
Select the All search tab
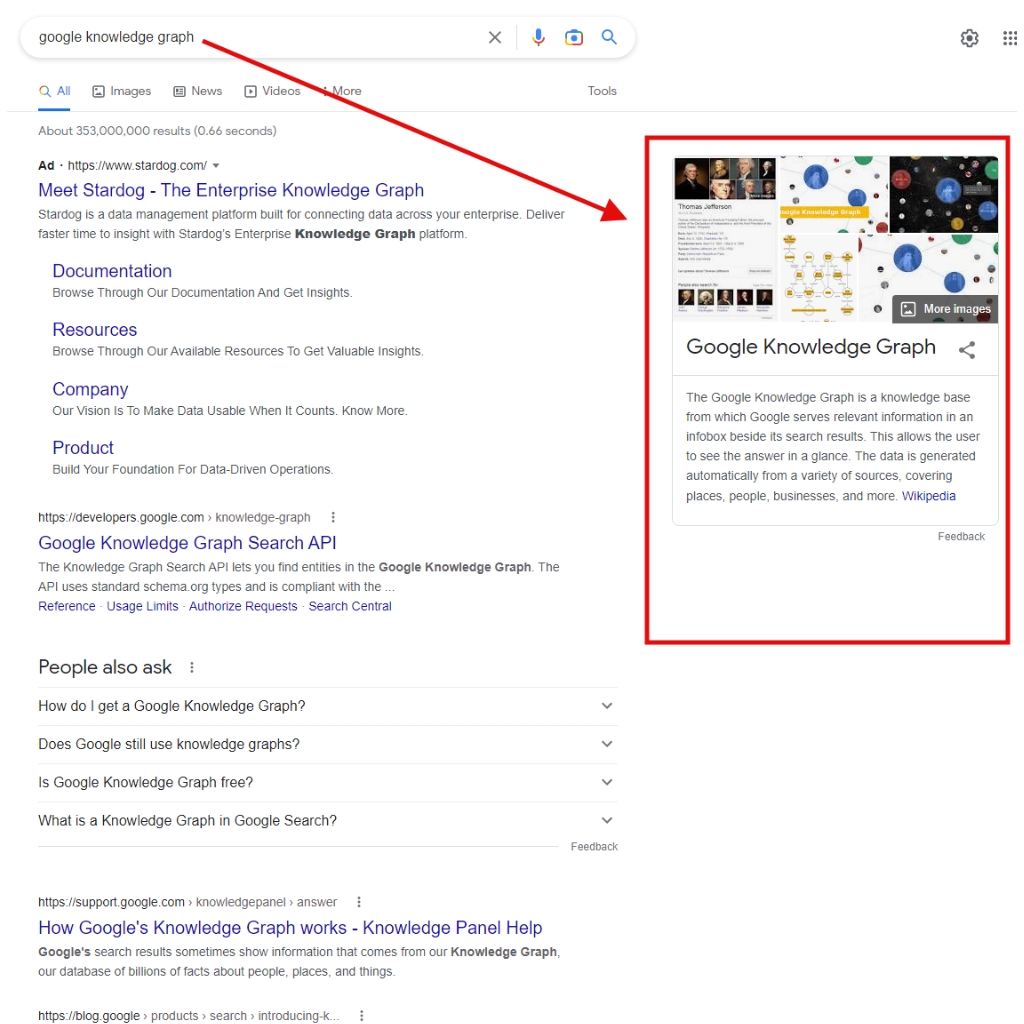pyautogui.click(x=55, y=91)
